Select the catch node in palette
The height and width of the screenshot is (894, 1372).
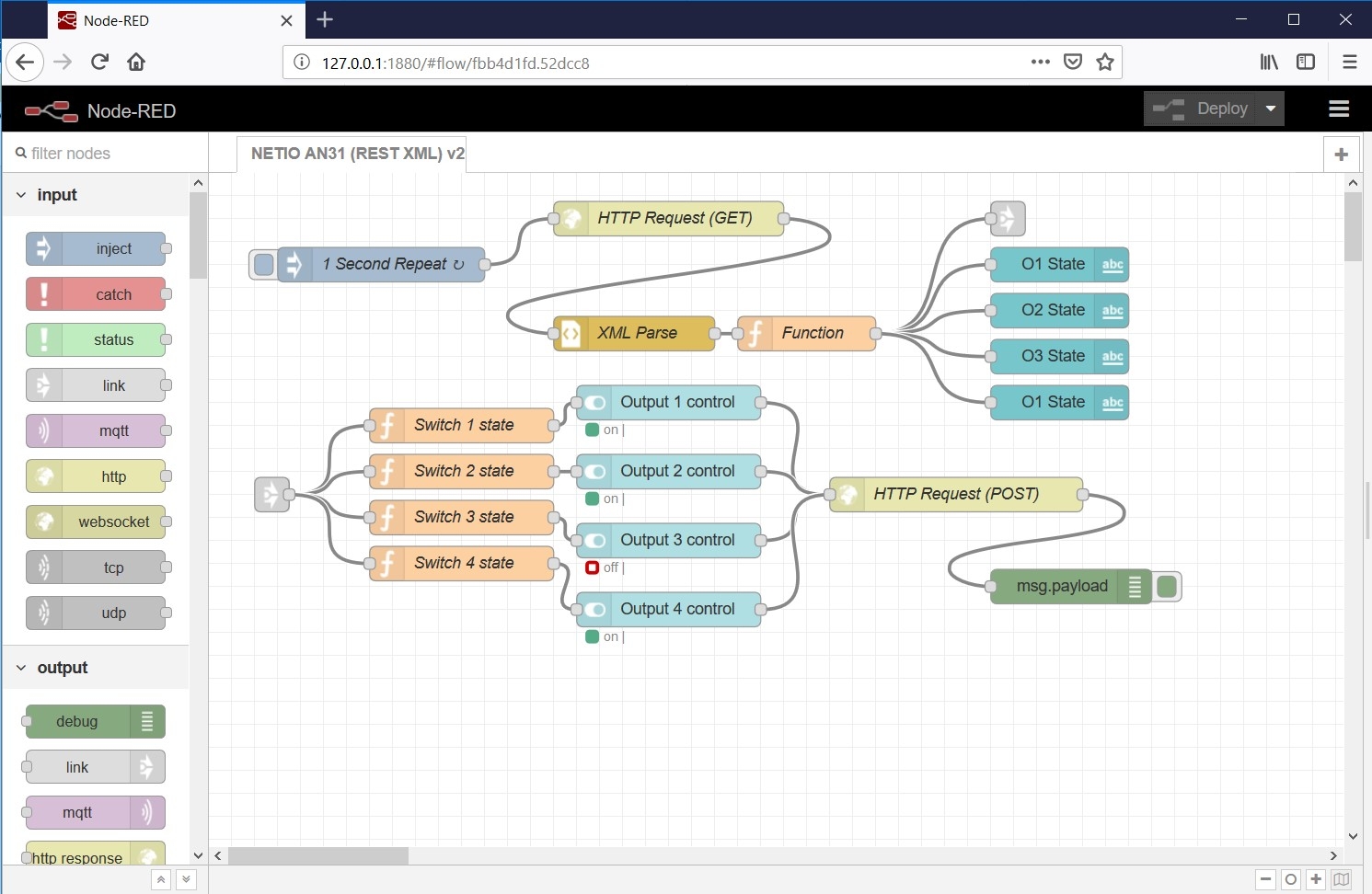point(96,294)
